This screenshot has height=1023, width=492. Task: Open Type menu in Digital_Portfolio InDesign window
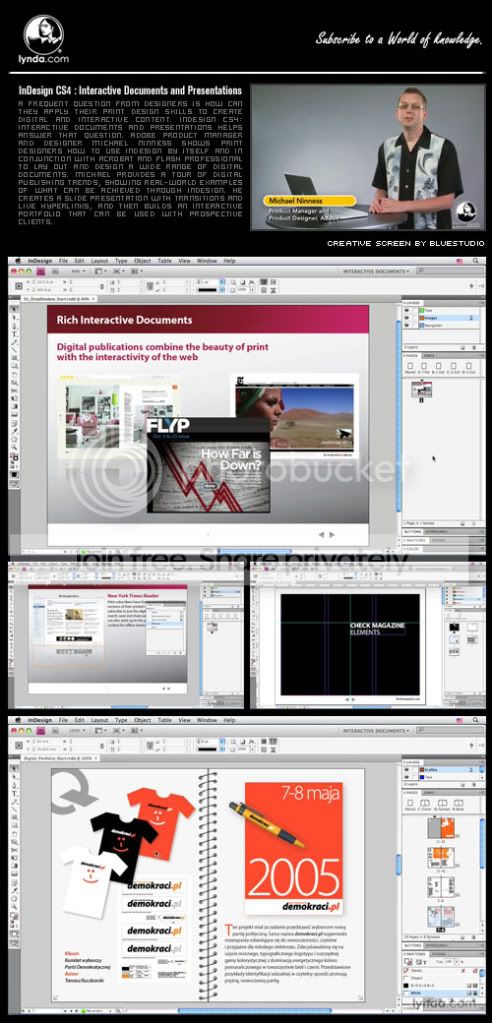tap(121, 720)
